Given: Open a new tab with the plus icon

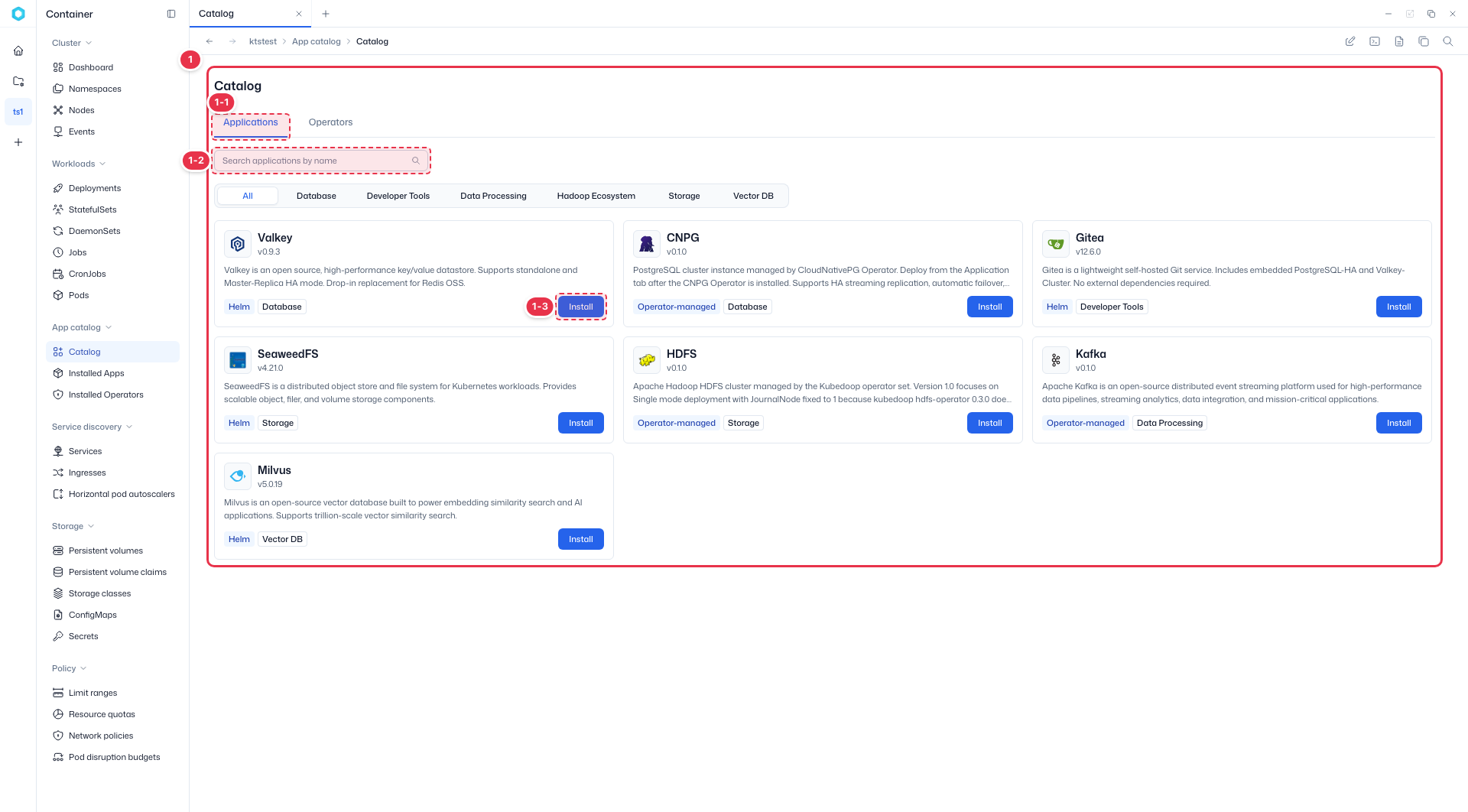Looking at the screenshot, I should pos(326,14).
